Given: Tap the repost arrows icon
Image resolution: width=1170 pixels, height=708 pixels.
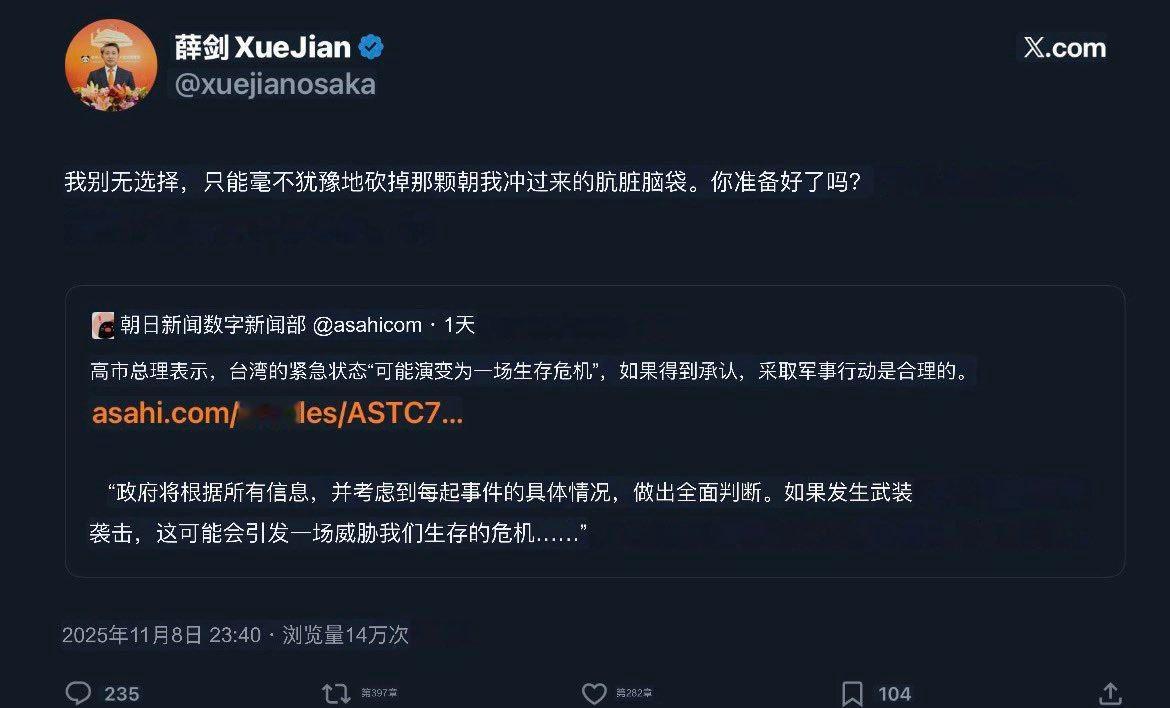Looking at the screenshot, I should coord(336,694).
